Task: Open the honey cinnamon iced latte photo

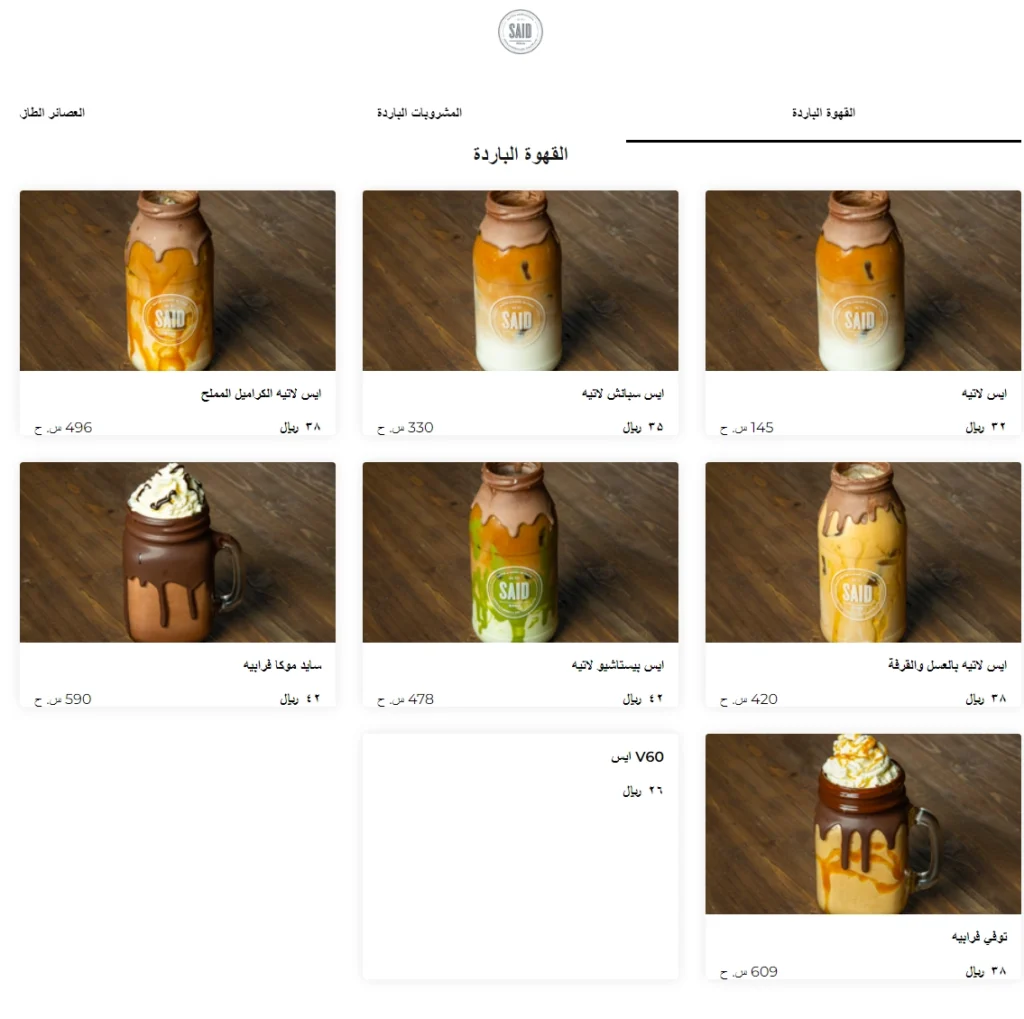Action: pos(863,552)
